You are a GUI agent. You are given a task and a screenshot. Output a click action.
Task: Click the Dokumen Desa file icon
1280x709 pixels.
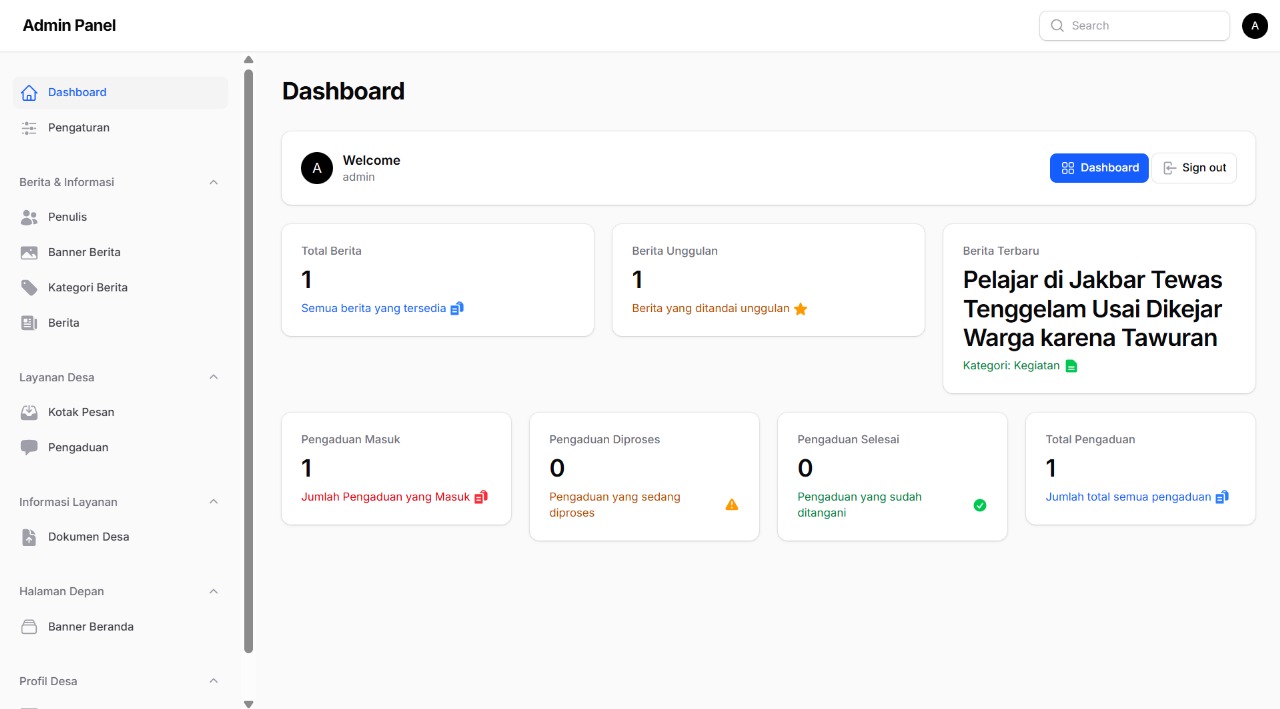29,537
